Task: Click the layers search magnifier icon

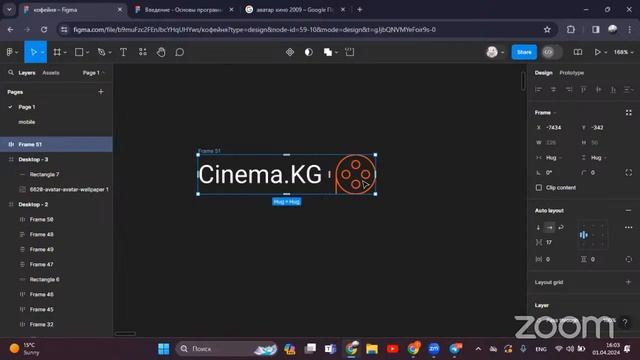Action: click(11, 73)
